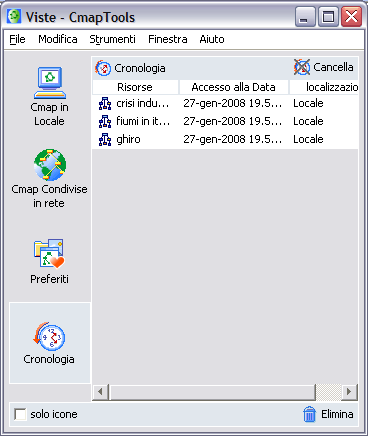Select the crisi indu... cmap icon
Image resolution: width=368 pixels, height=436 pixels.
point(105,103)
